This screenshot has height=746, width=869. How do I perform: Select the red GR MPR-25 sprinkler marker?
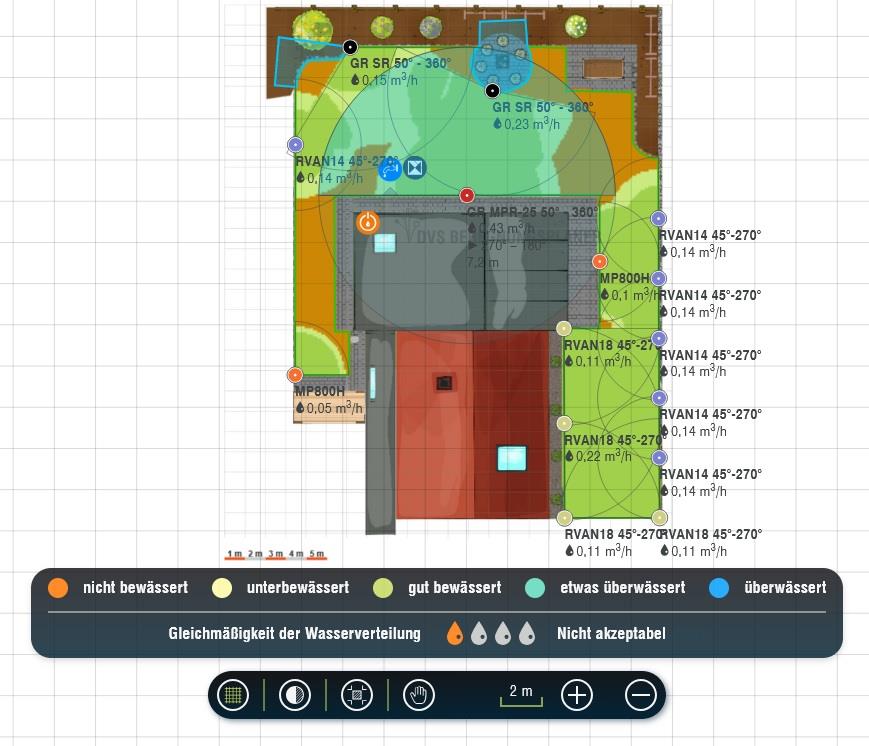pyautogui.click(x=467, y=195)
